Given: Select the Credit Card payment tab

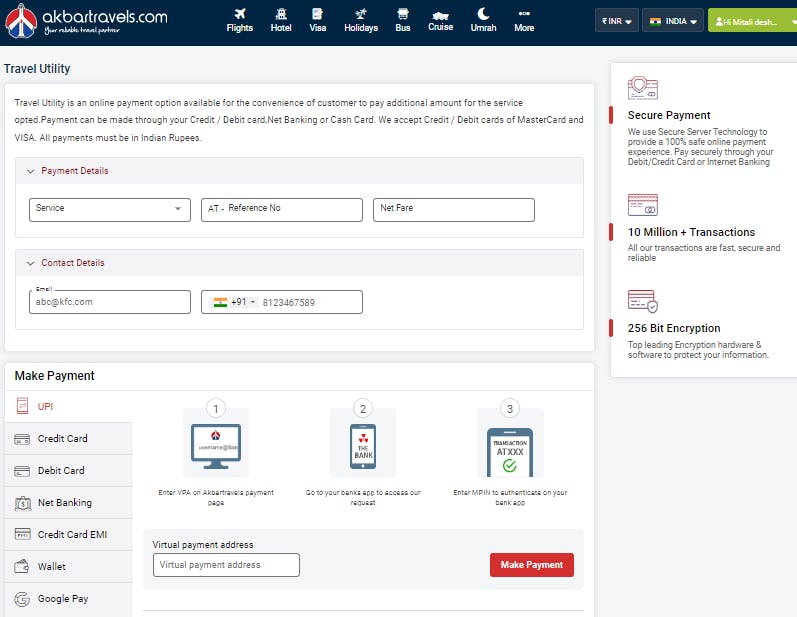Looking at the screenshot, I should pyautogui.click(x=69, y=439).
